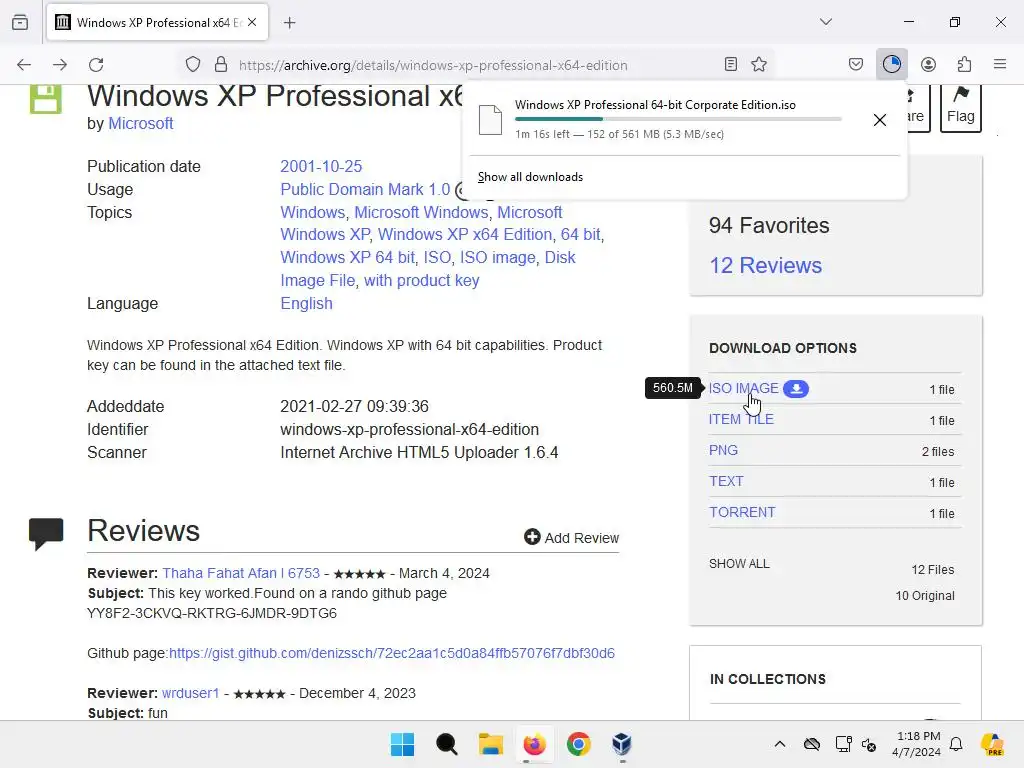
Task: Open the notification bell
Action: pyautogui.click(x=956, y=744)
